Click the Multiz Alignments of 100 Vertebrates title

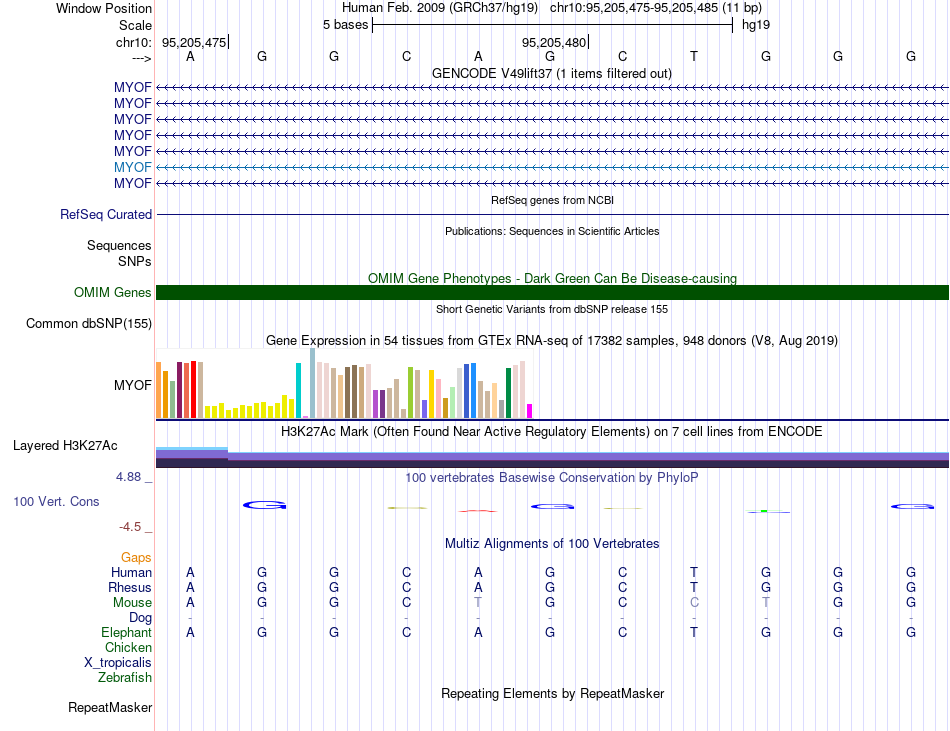coord(552,543)
